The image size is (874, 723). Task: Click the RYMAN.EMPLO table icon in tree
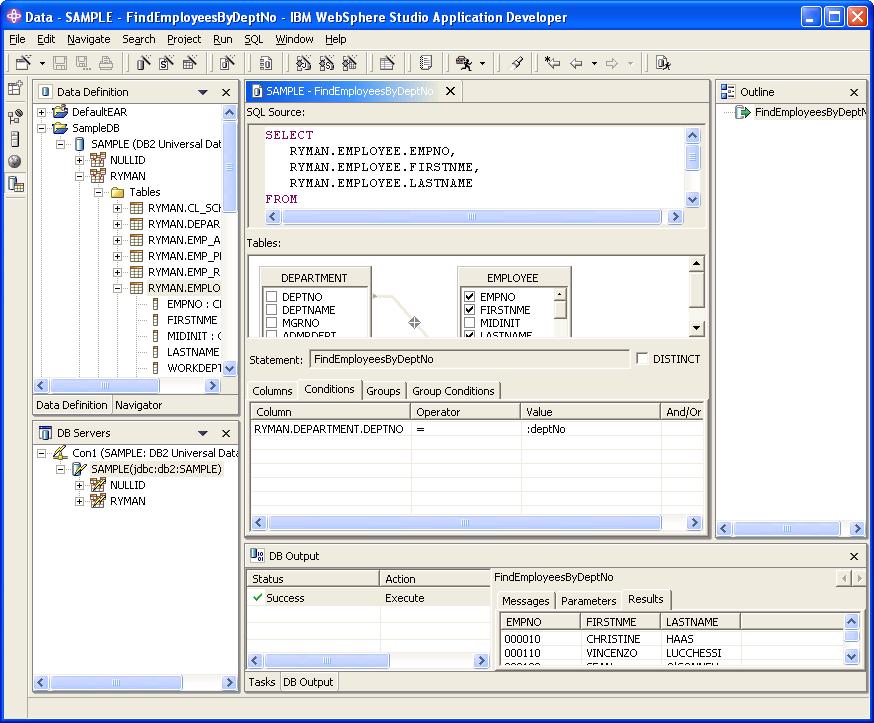click(136, 288)
